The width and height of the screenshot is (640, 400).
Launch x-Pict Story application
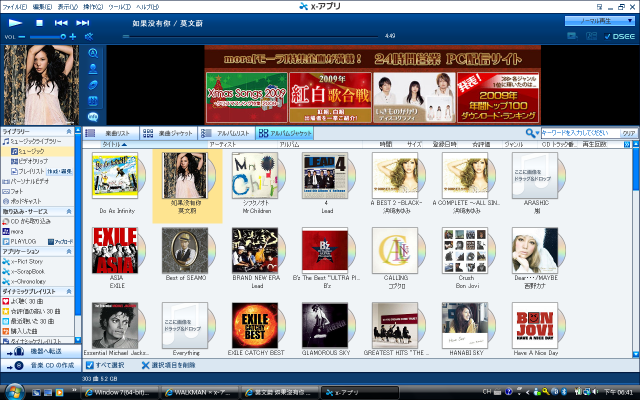23,261
